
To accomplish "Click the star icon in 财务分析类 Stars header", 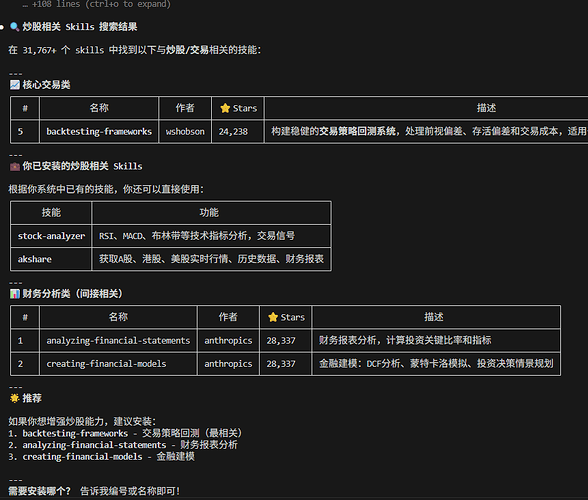I will click(273, 317).
